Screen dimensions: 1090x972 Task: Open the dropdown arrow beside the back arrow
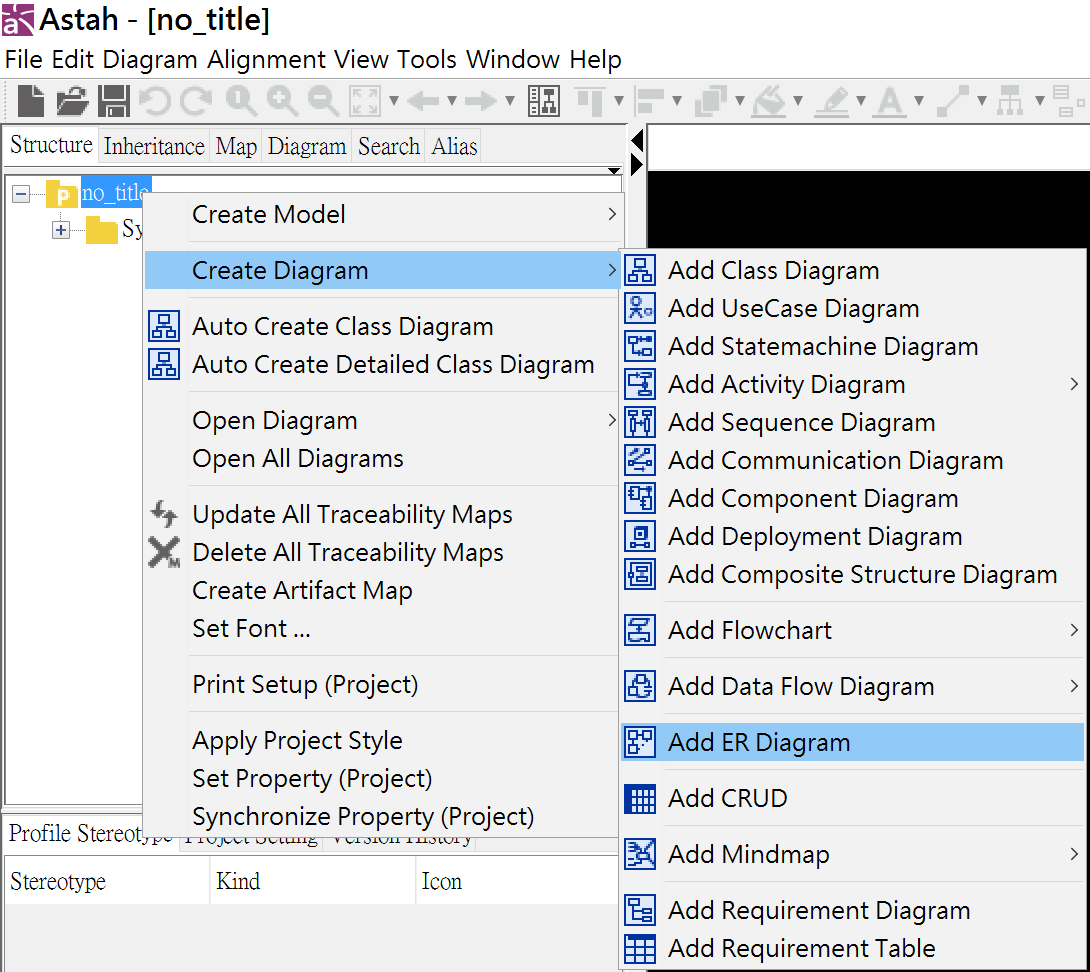coord(452,101)
